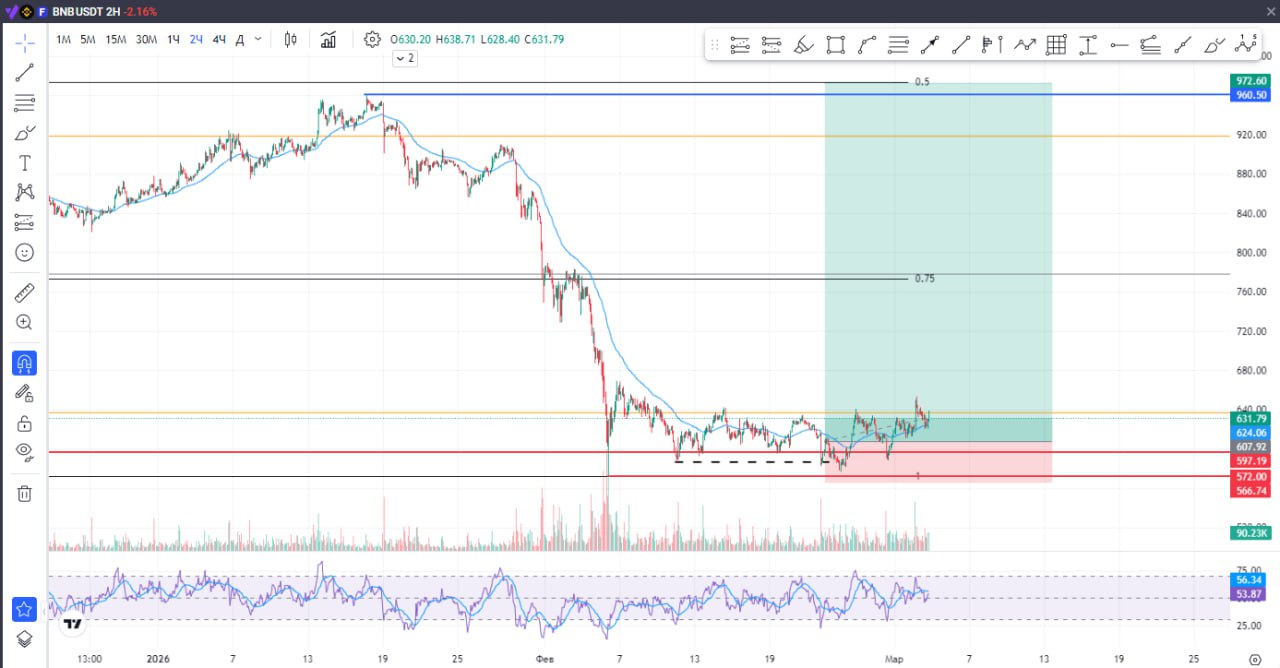Viewport: 1280px width, 668px height.
Task: Hide all drawings with eye icon
Action: click(x=25, y=452)
